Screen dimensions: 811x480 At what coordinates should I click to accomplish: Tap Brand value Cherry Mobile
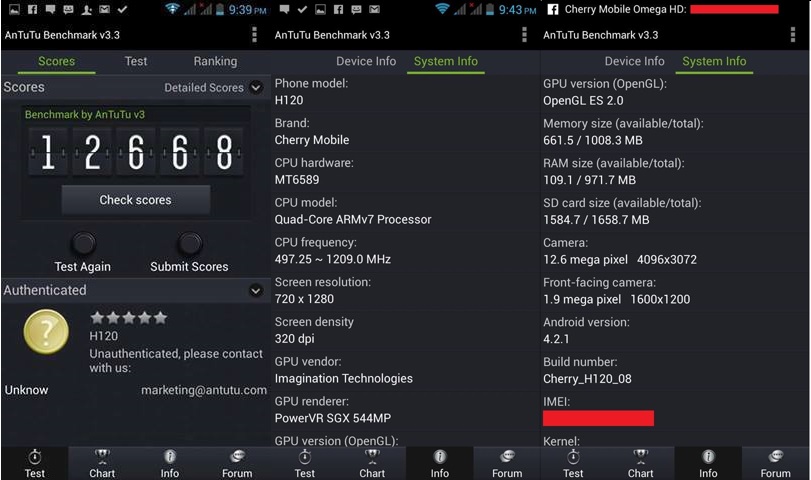[312, 140]
